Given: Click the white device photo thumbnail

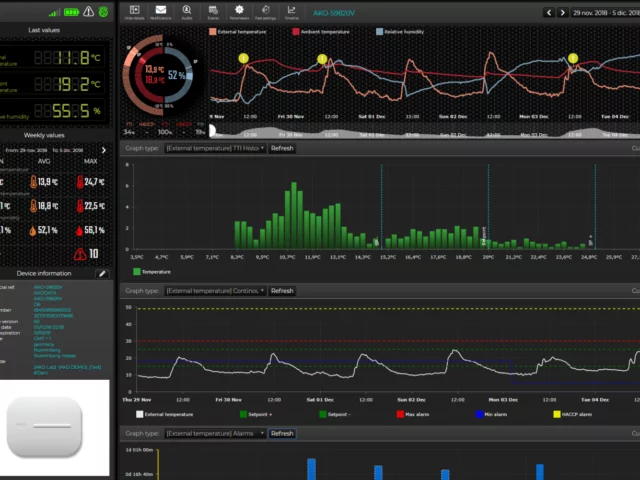Looking at the screenshot, I should tap(55, 428).
